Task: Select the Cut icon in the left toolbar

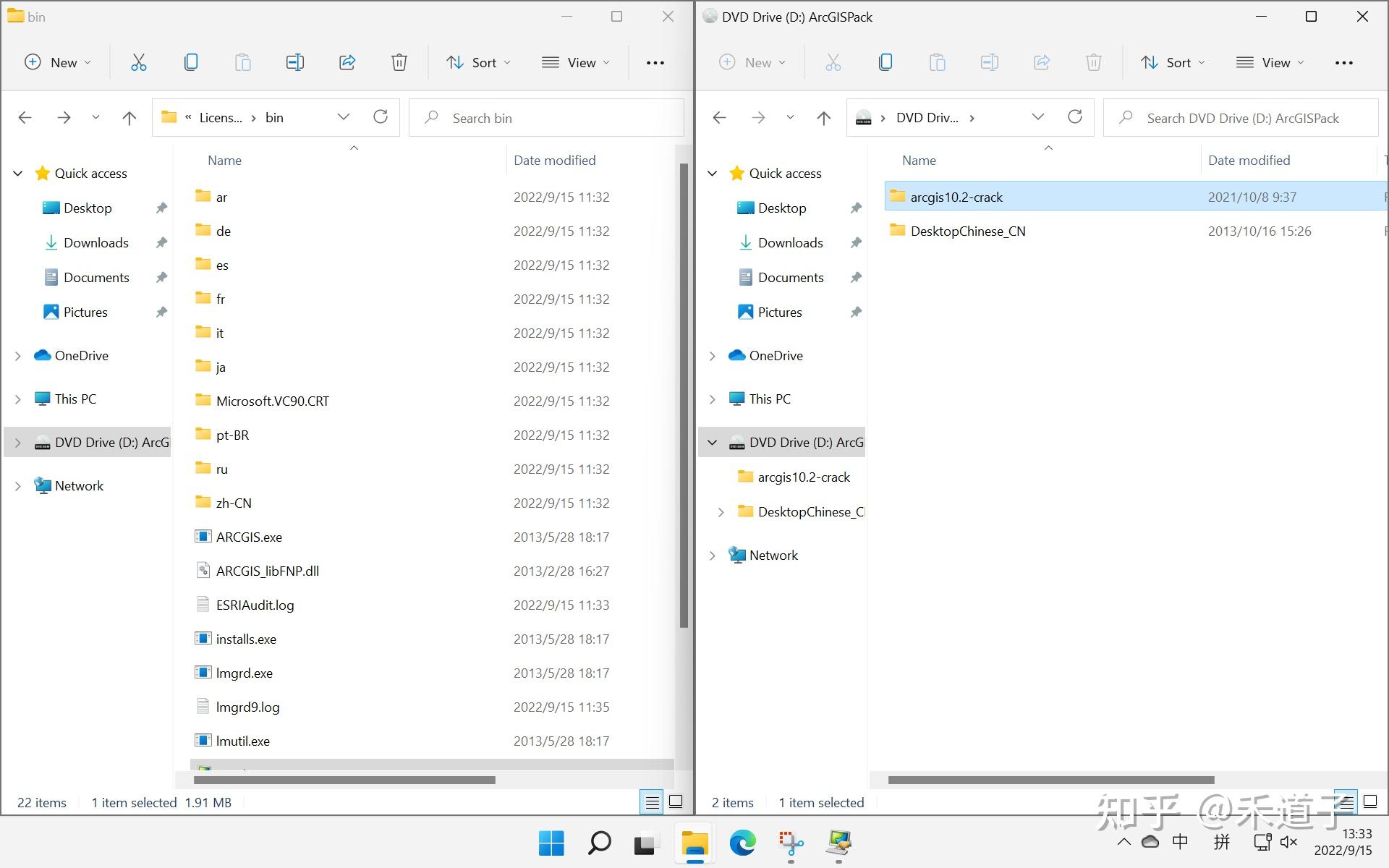Action: point(139,62)
